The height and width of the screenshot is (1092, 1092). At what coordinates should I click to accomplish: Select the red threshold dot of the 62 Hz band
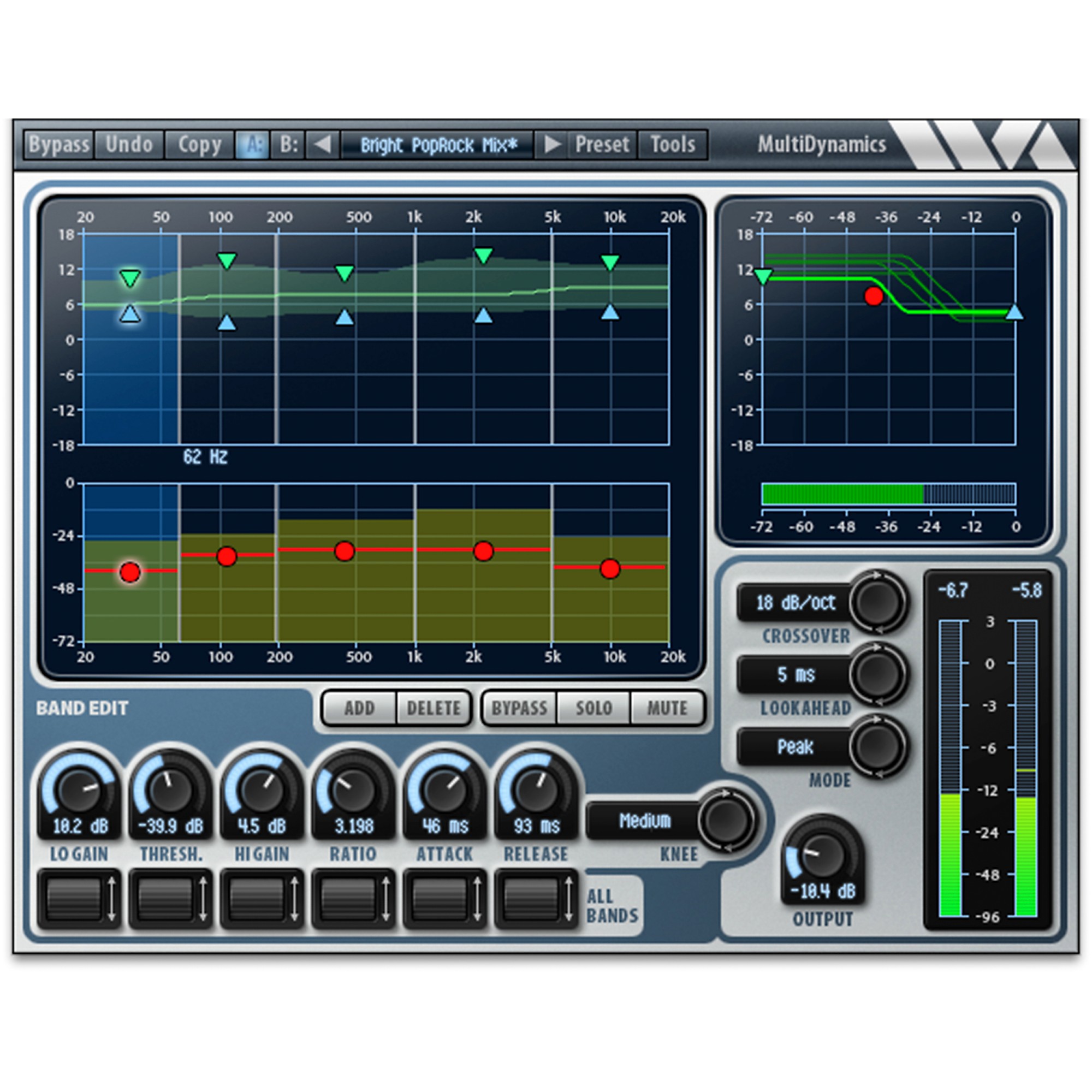point(129,572)
